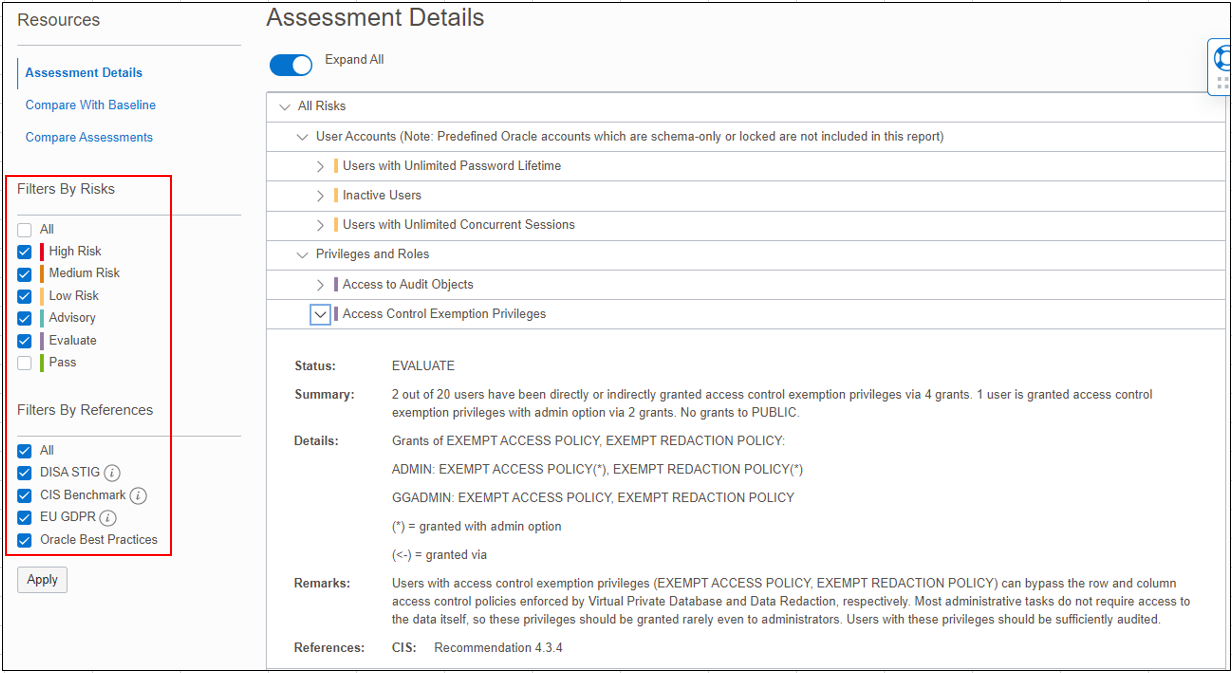This screenshot has width=1232, height=673.
Task: Expand the Inactive Users row
Action: [320, 196]
